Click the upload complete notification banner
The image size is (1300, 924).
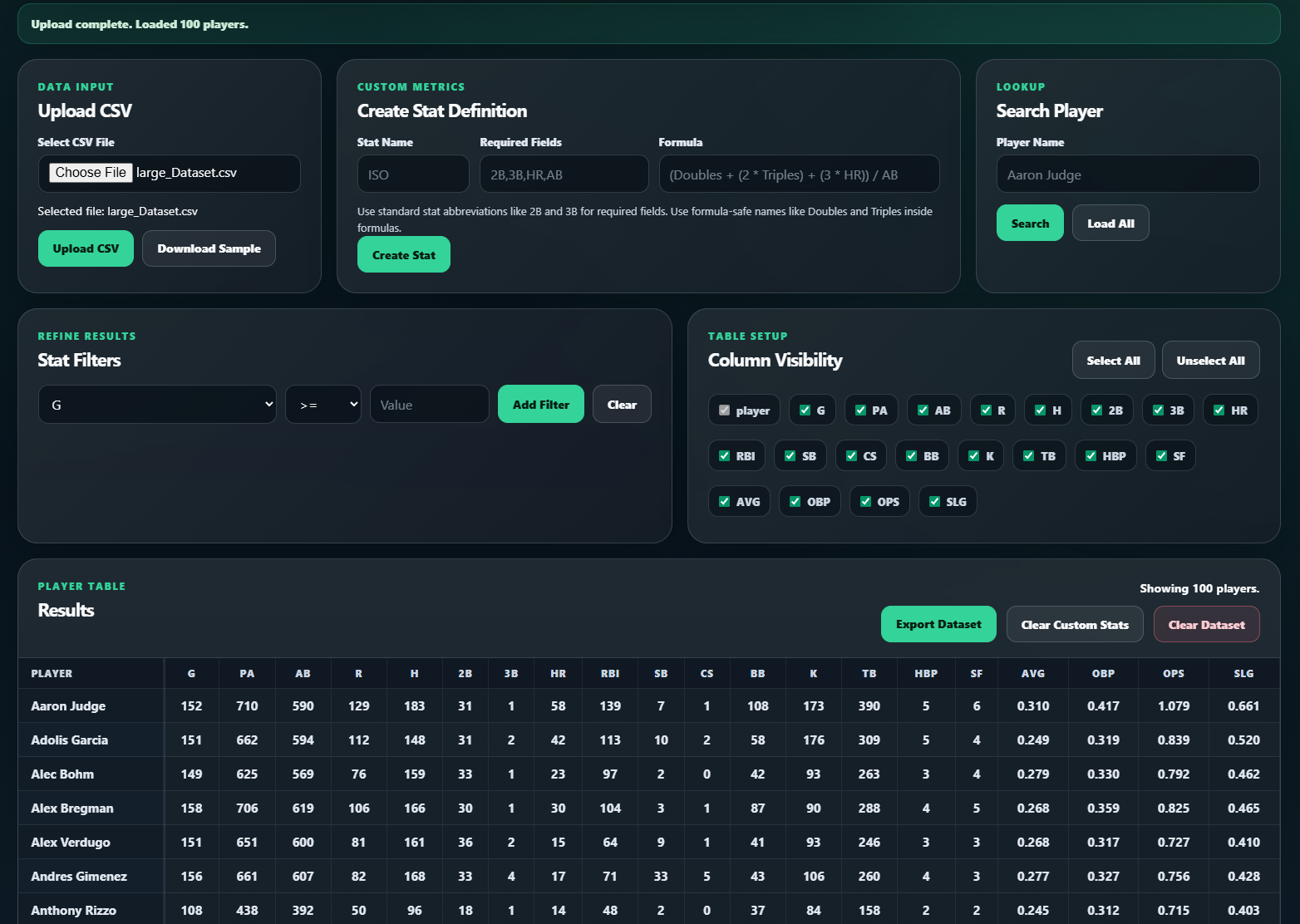pyautogui.click(x=648, y=24)
